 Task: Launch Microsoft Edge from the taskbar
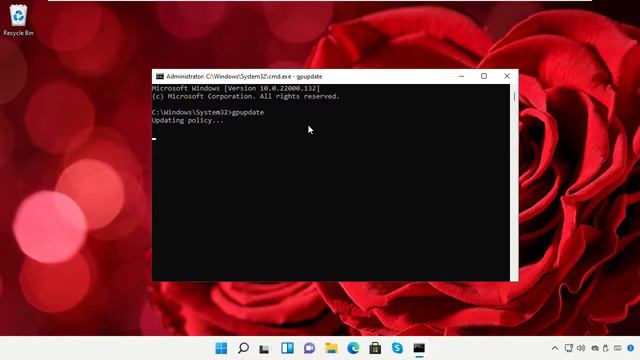click(353, 348)
